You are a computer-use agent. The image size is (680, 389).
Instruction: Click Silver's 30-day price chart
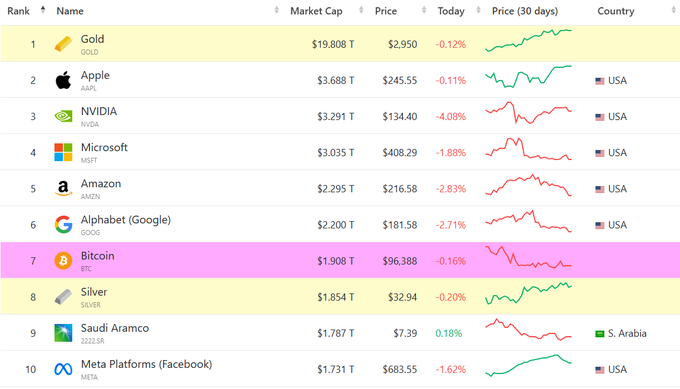tap(528, 294)
